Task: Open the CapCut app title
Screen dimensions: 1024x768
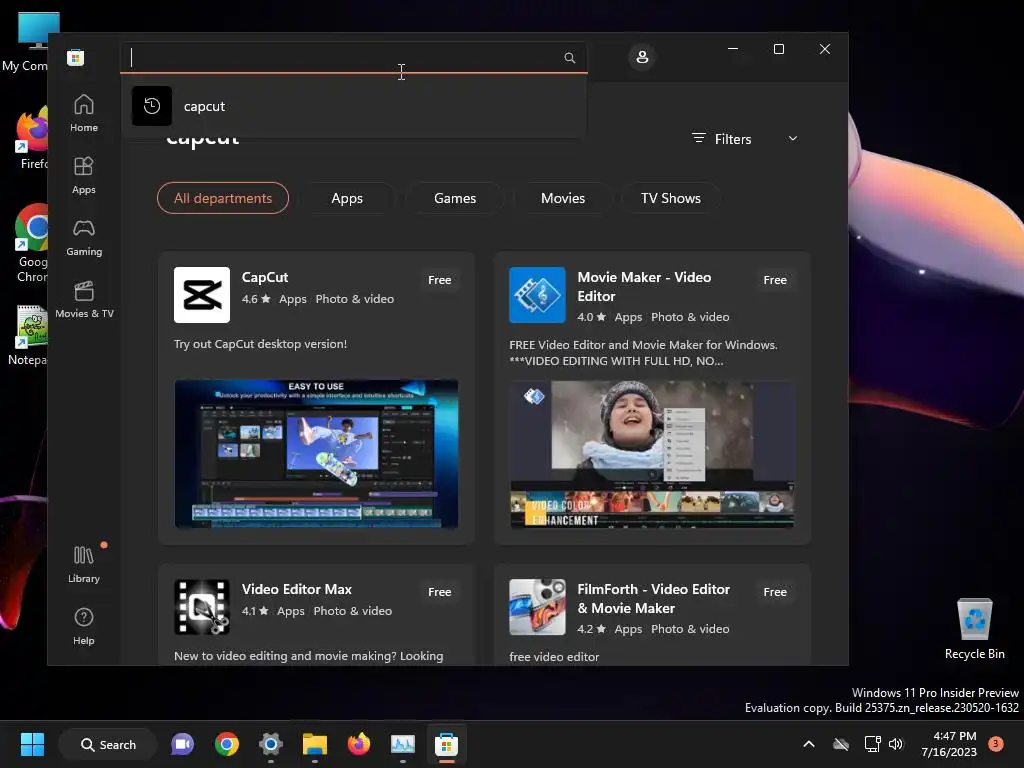Action: coord(264,277)
